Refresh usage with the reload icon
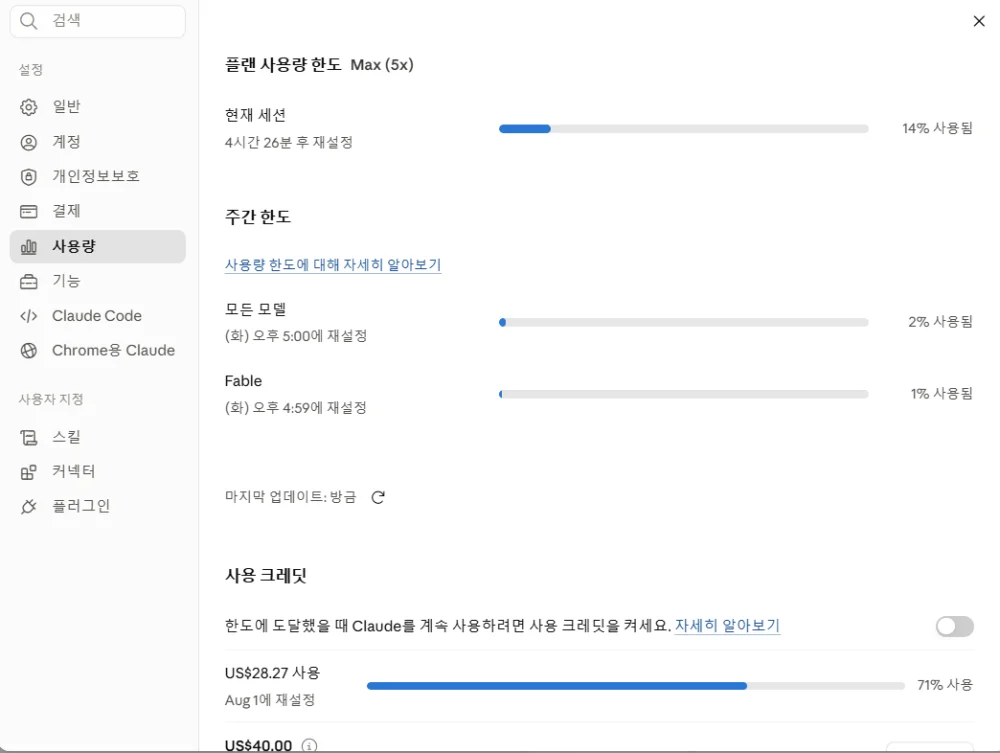This screenshot has height=753, width=1000. tap(378, 497)
